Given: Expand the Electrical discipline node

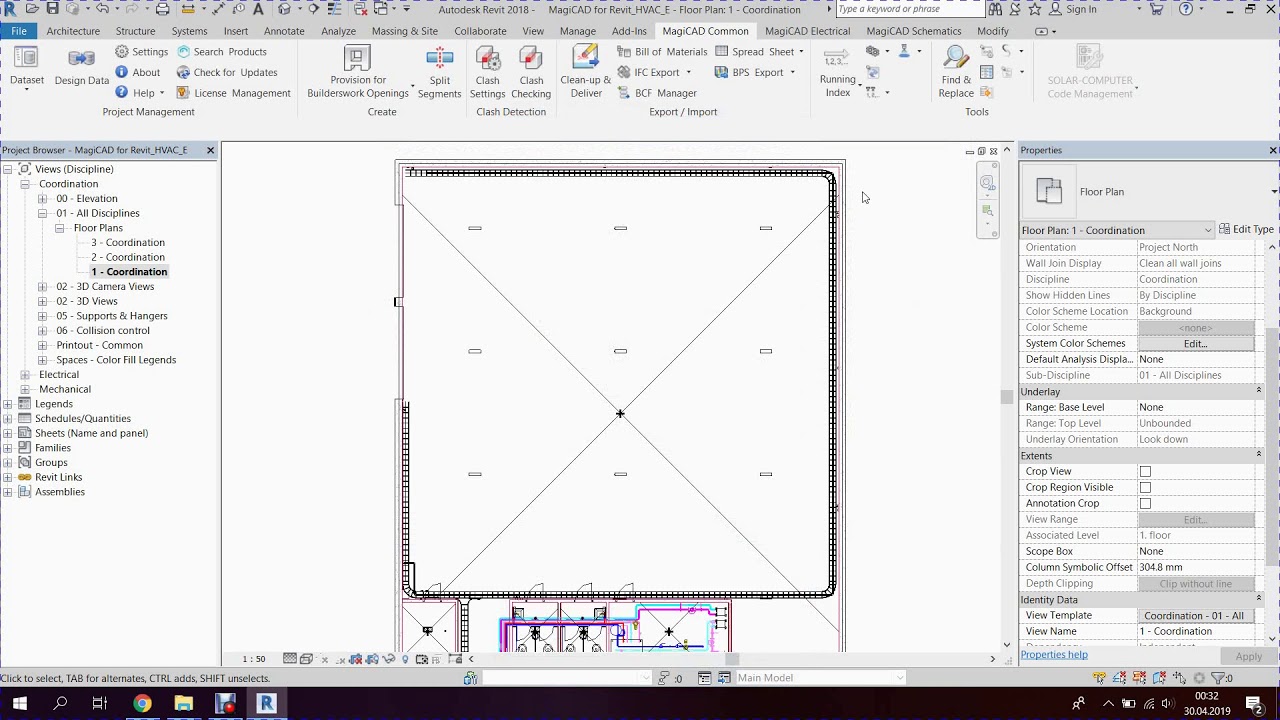Looking at the screenshot, I should point(25,375).
